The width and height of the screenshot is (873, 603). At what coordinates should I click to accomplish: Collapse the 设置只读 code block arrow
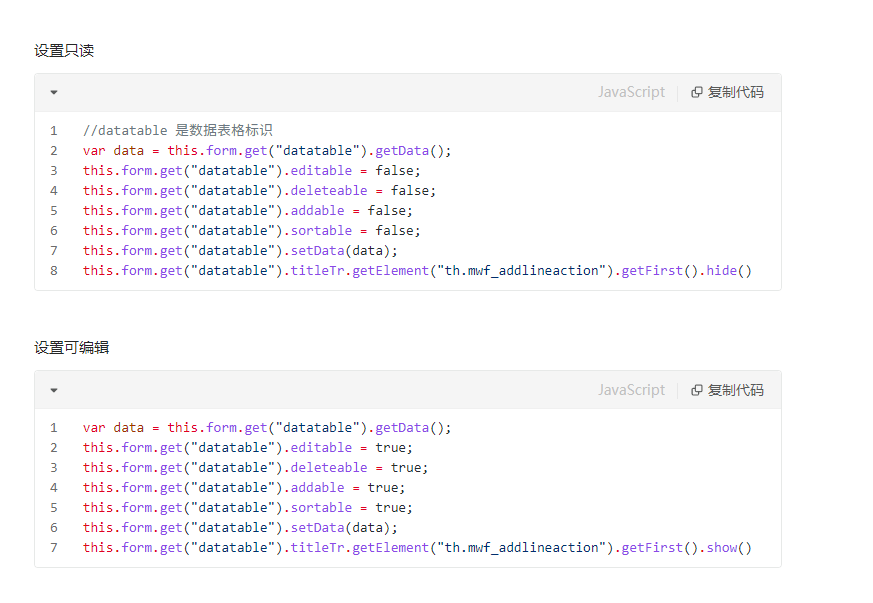(53, 92)
